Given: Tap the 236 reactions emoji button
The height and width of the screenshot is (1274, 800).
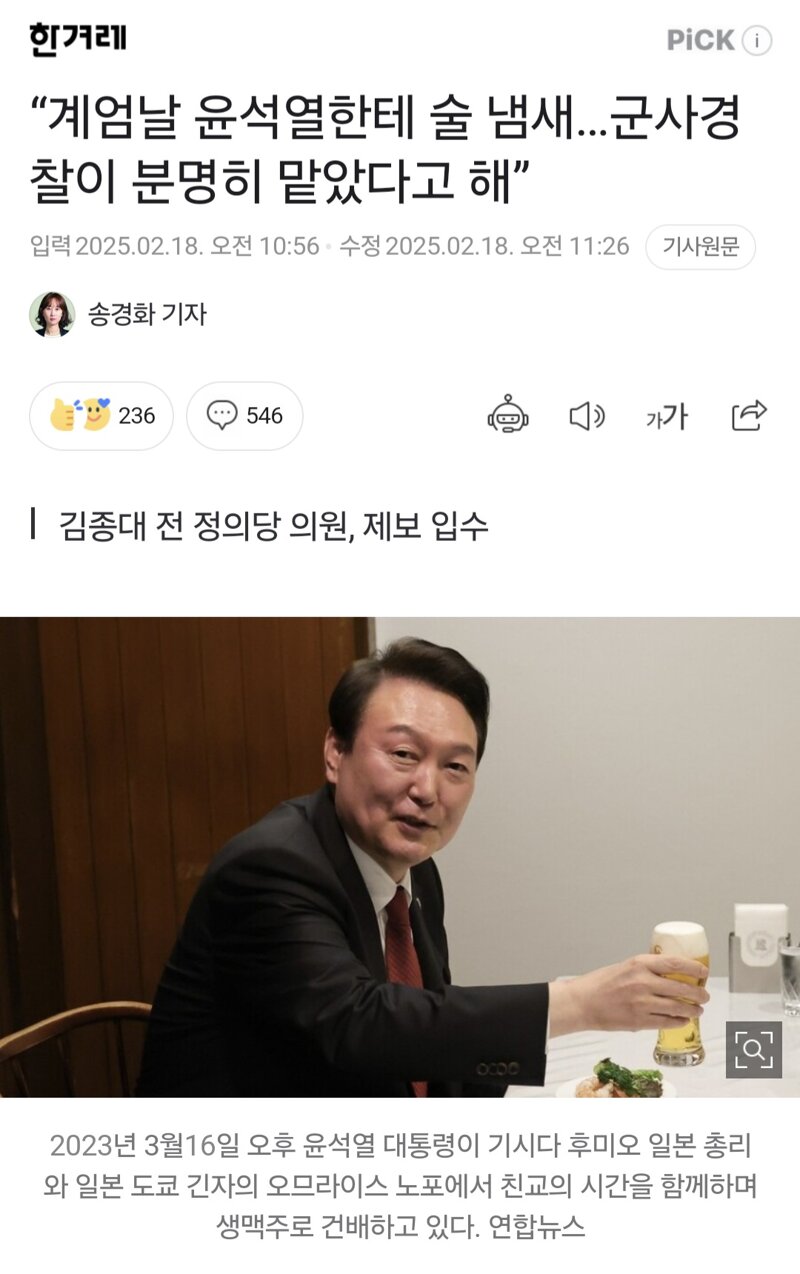Looking at the screenshot, I should [102, 415].
